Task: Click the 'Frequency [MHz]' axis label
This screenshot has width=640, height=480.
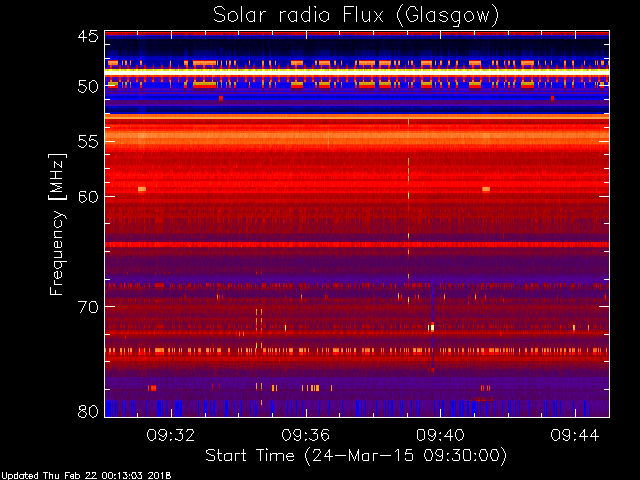Action: pyautogui.click(x=57, y=224)
